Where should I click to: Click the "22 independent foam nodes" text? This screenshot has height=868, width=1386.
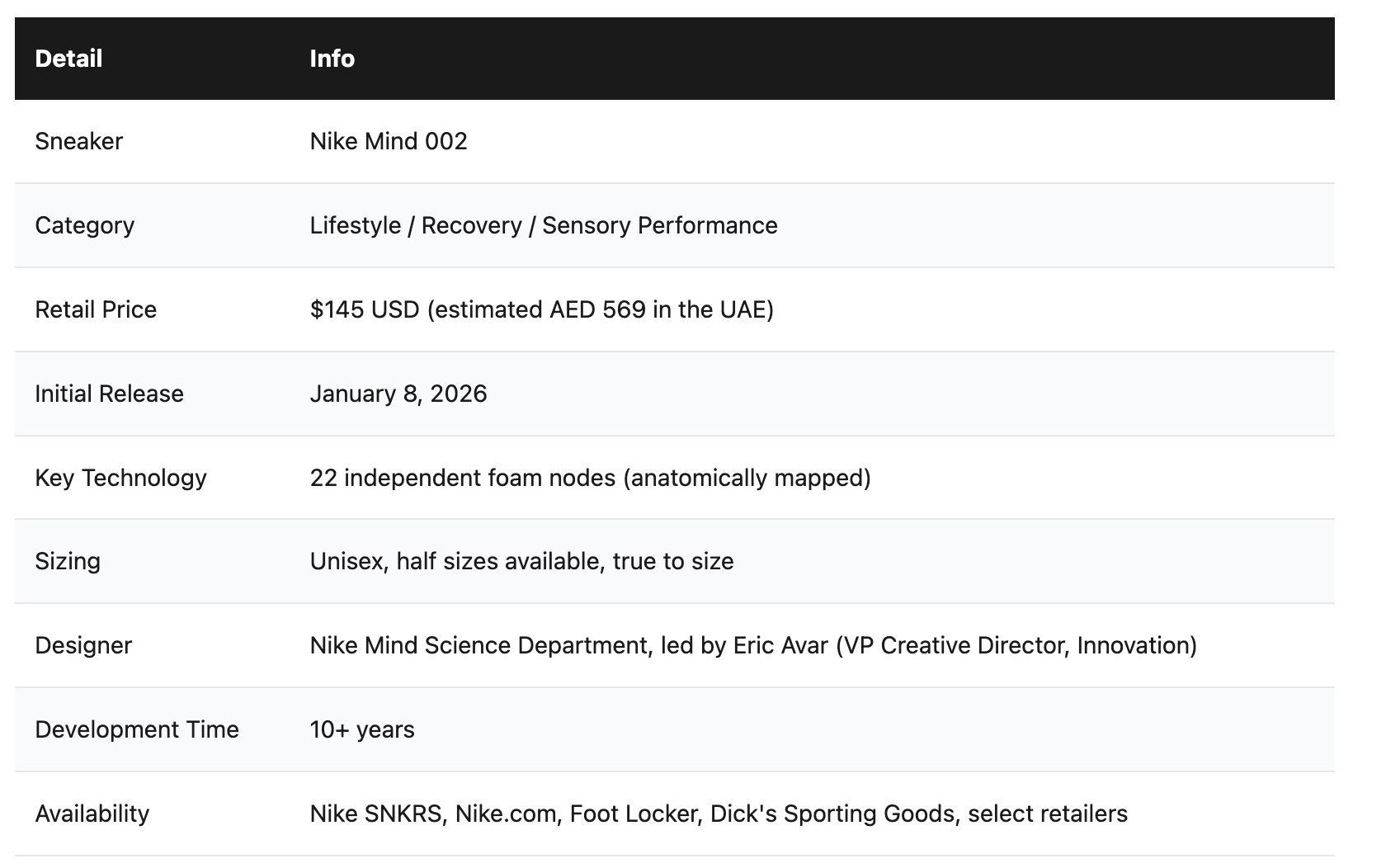coord(463,478)
